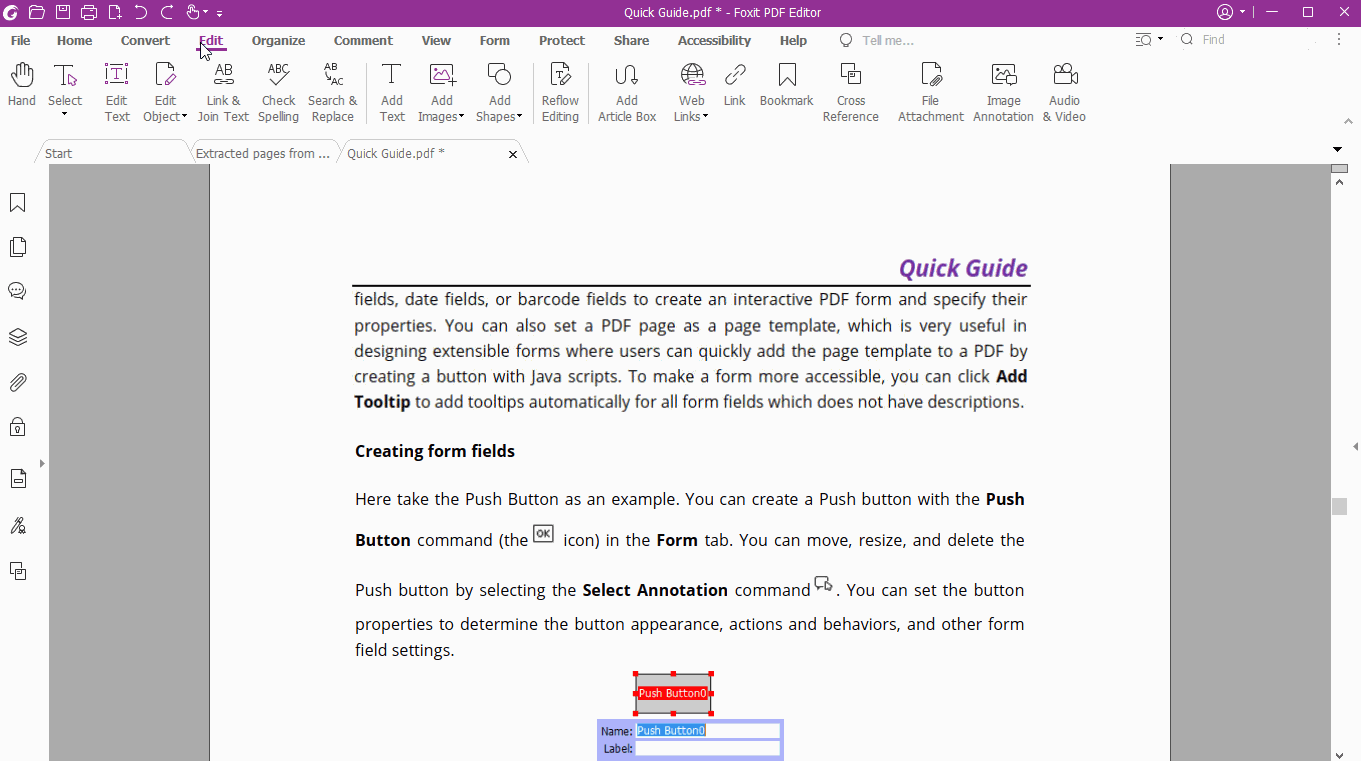1361x761 pixels.
Task: Open the File menu
Action: click(x=20, y=41)
